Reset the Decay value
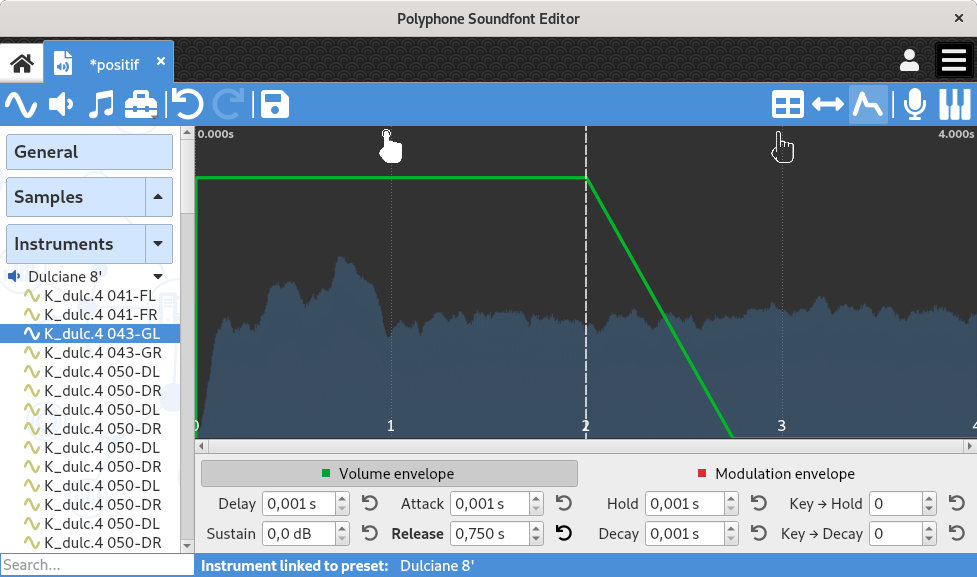Image resolution: width=977 pixels, height=577 pixels. (758, 533)
